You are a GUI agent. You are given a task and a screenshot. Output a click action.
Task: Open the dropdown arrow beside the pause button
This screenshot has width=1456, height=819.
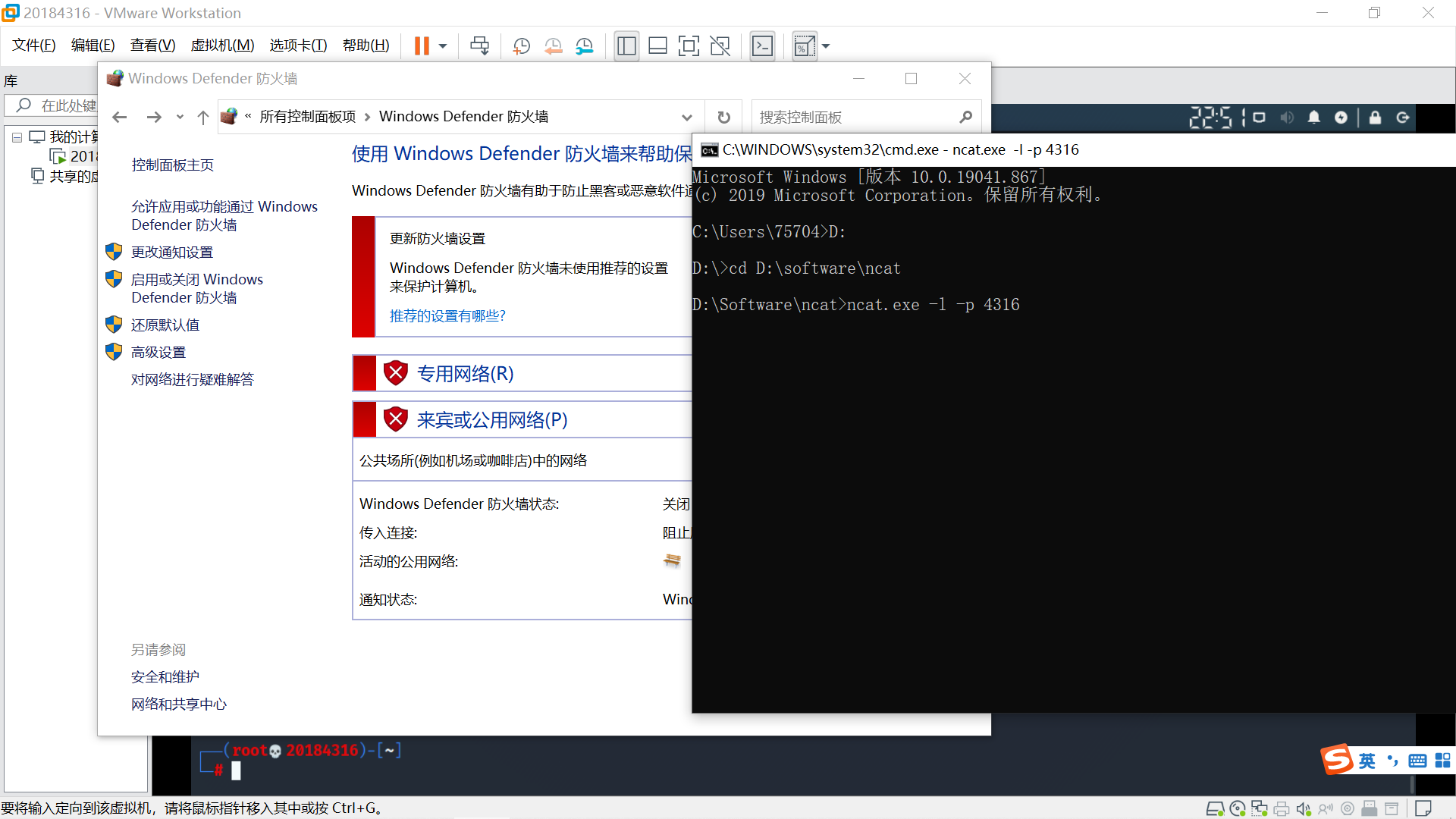(443, 46)
